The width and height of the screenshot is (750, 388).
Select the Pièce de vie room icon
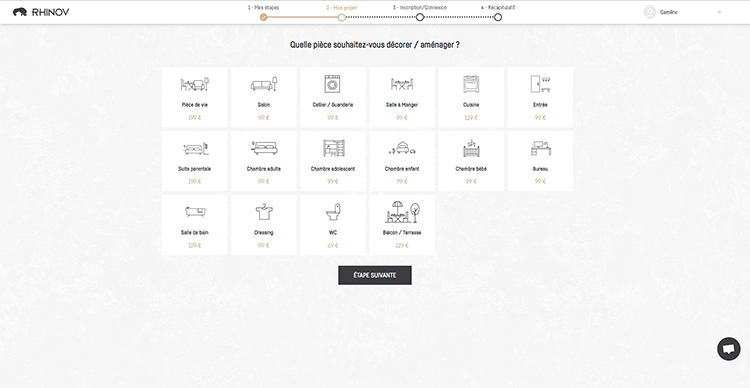point(195,84)
